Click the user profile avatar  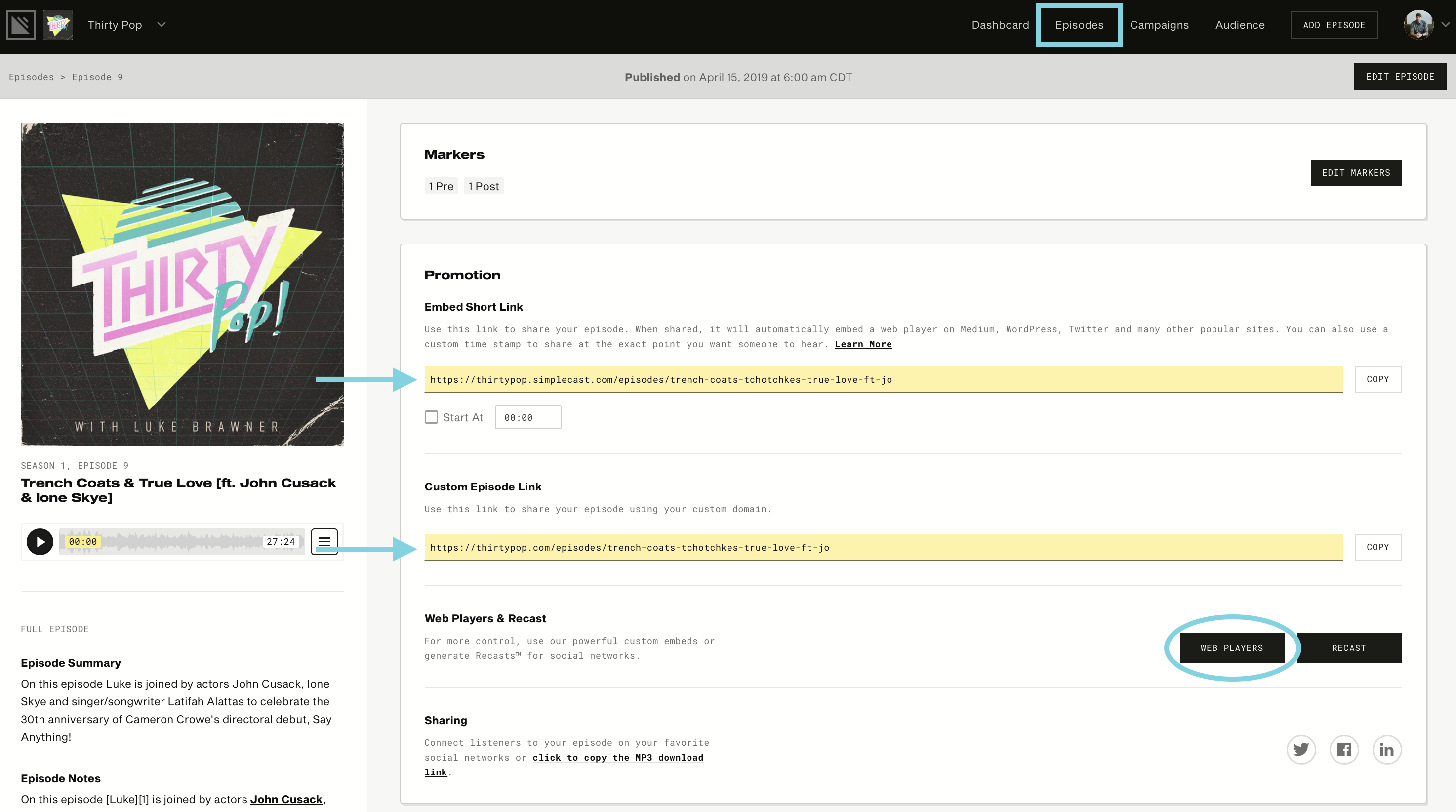click(x=1418, y=25)
